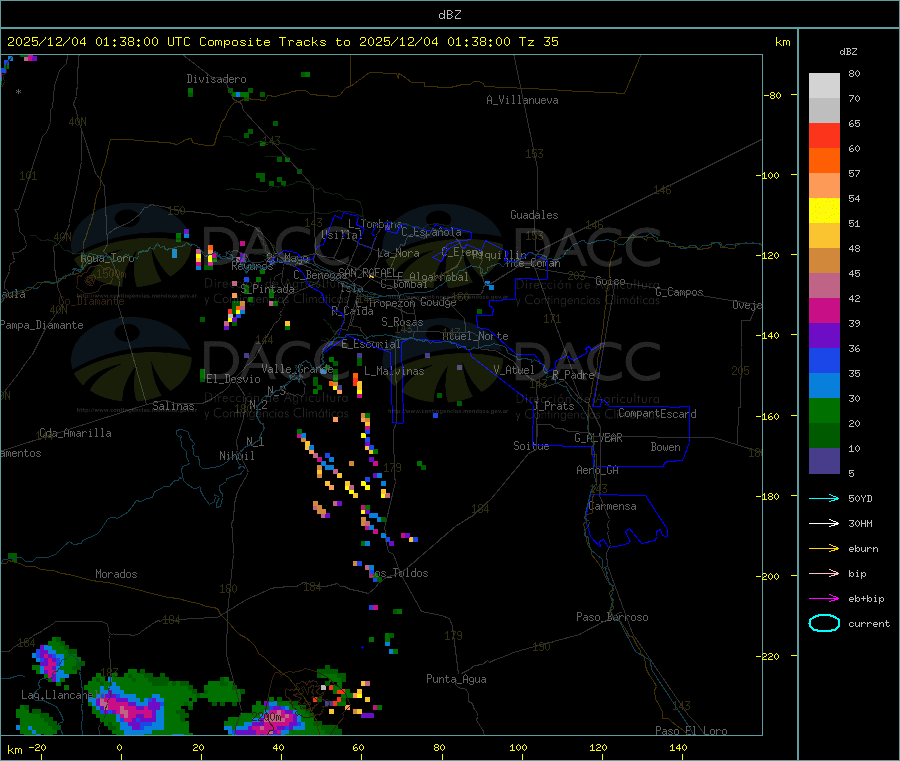Click the L_Malvinas map label
This screenshot has width=900, height=761.
coord(394,371)
